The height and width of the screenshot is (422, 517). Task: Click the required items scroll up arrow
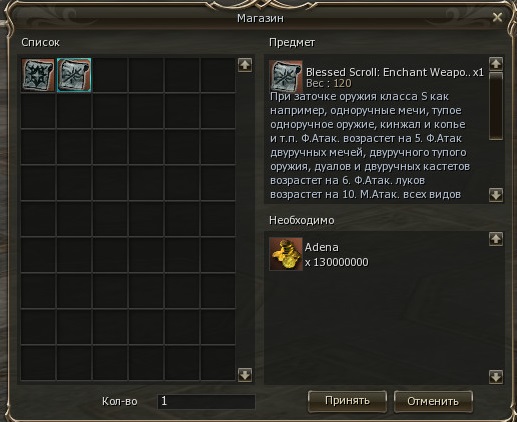pyautogui.click(x=496, y=239)
